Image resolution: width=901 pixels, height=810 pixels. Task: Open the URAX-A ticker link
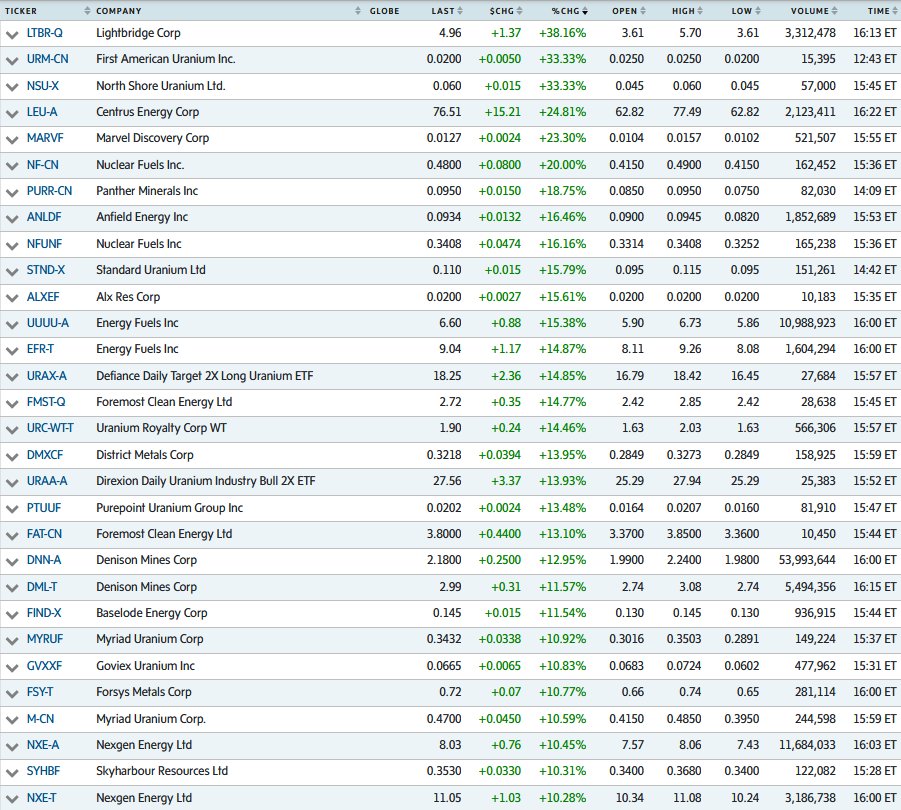(47, 376)
